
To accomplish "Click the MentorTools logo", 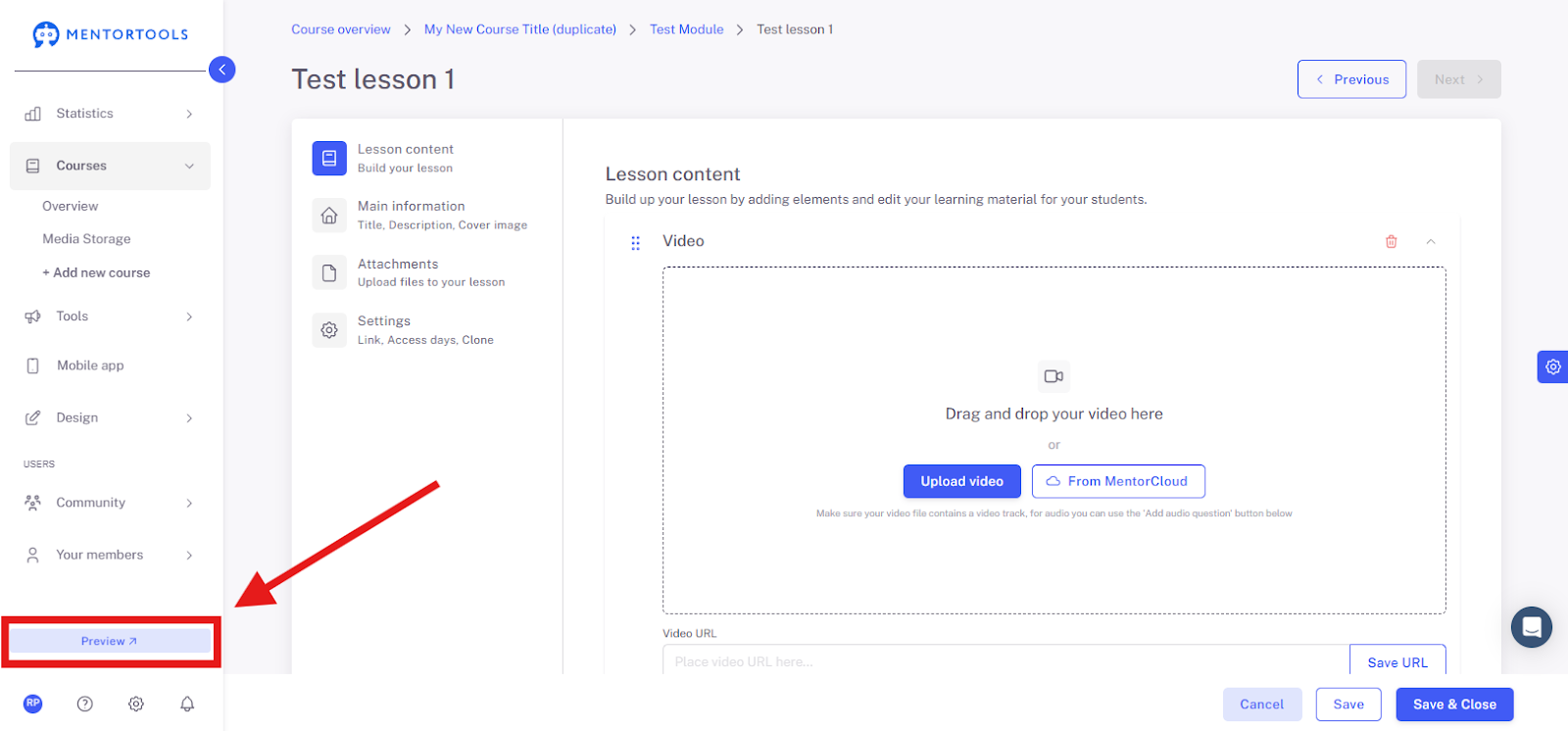I will [x=110, y=34].
